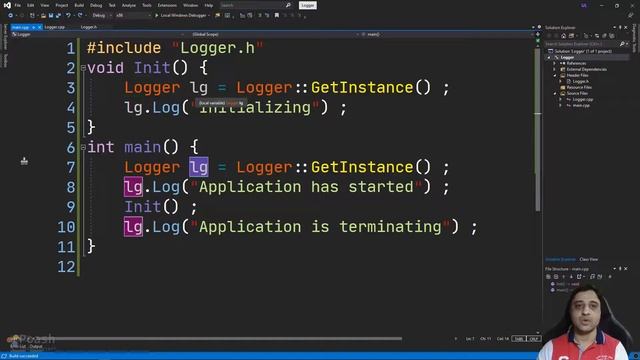Click the Solution Explorer switch views icon

tap(571, 36)
